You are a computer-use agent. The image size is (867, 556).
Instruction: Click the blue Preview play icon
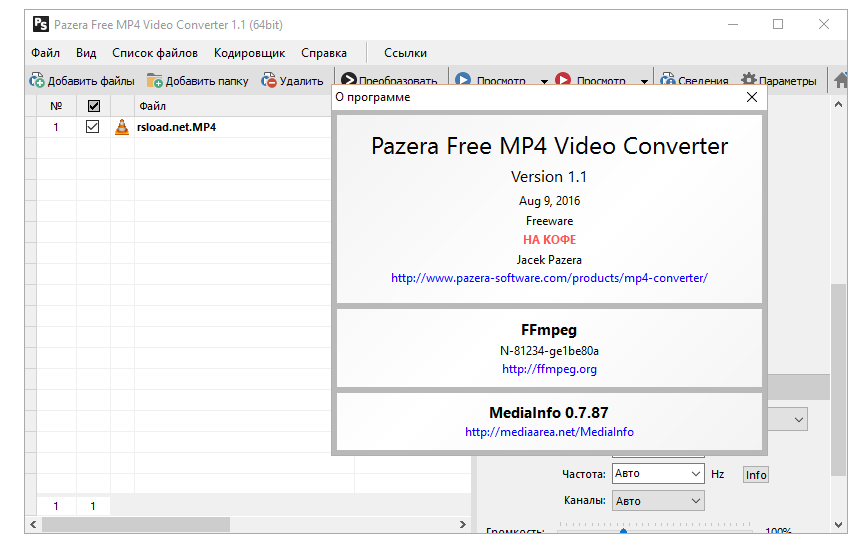(463, 78)
